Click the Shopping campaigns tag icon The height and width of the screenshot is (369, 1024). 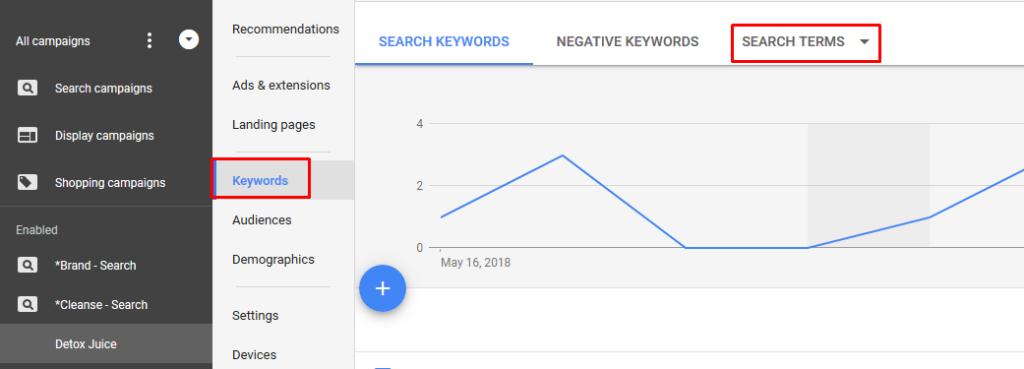(27, 183)
